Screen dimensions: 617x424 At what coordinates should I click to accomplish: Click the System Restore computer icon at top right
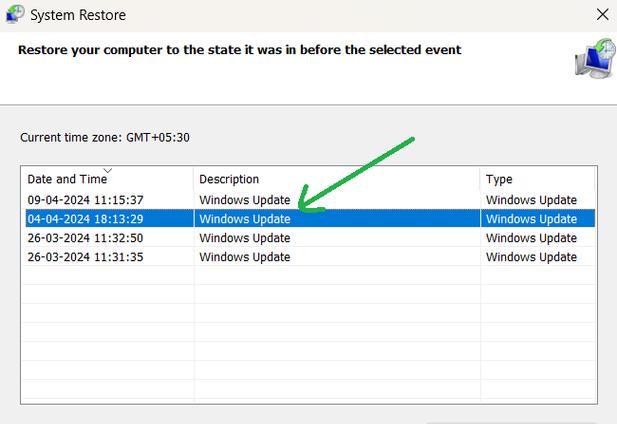coord(595,58)
